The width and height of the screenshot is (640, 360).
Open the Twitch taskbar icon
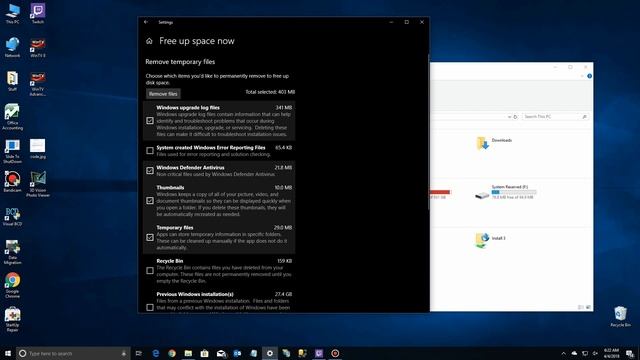[x=319, y=353]
